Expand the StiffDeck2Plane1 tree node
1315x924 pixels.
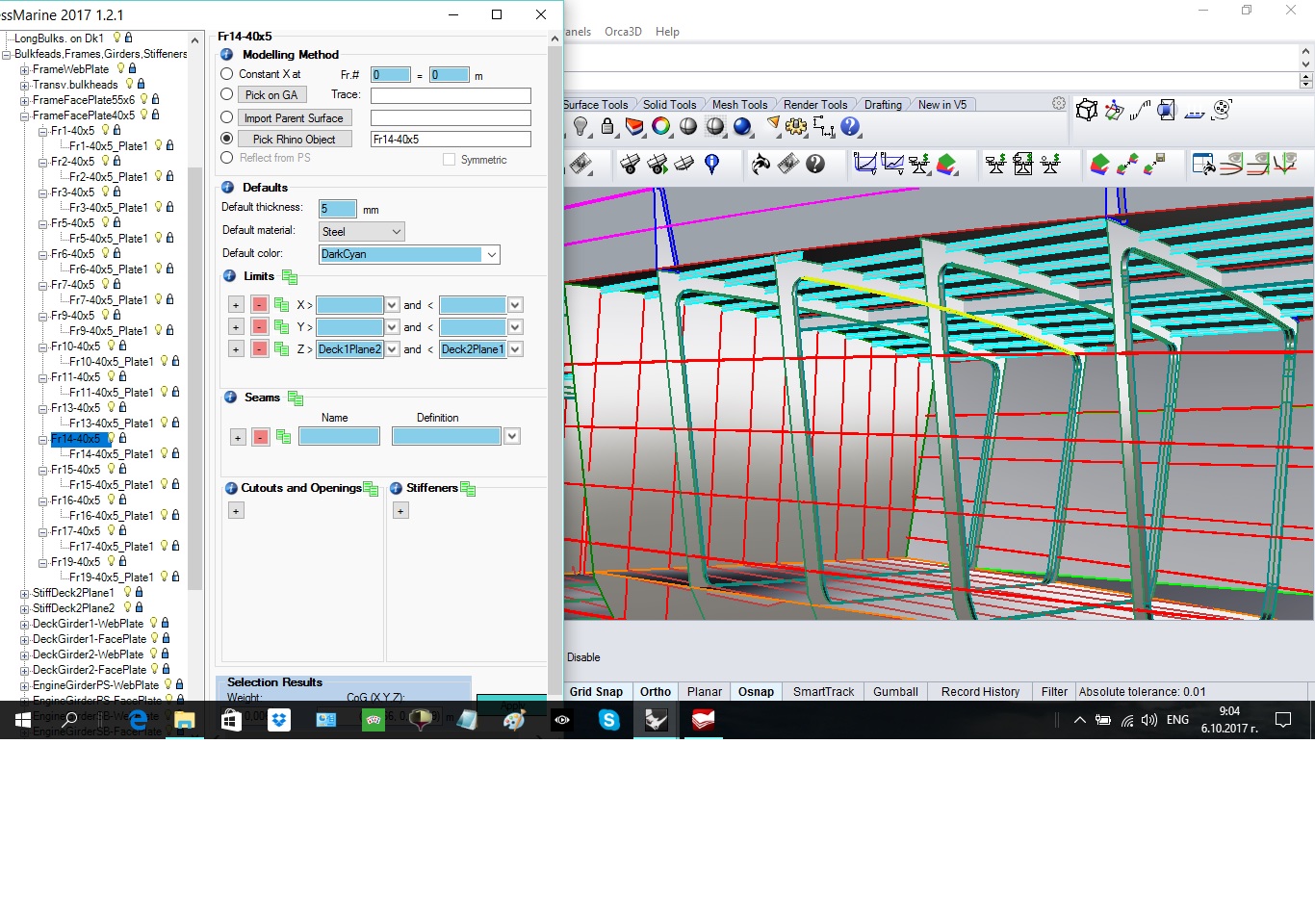pos(24,594)
